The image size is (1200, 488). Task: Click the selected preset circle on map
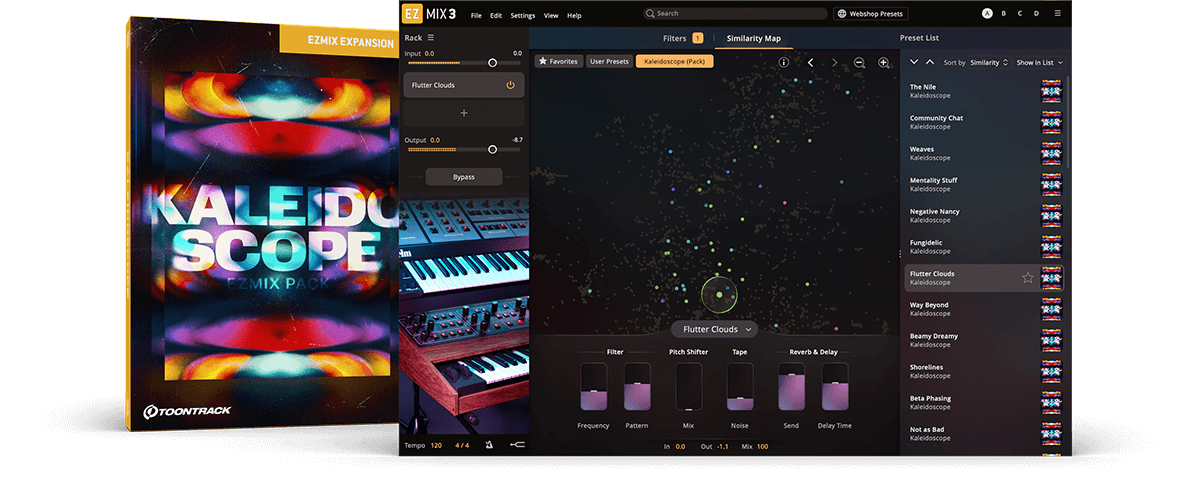719,294
